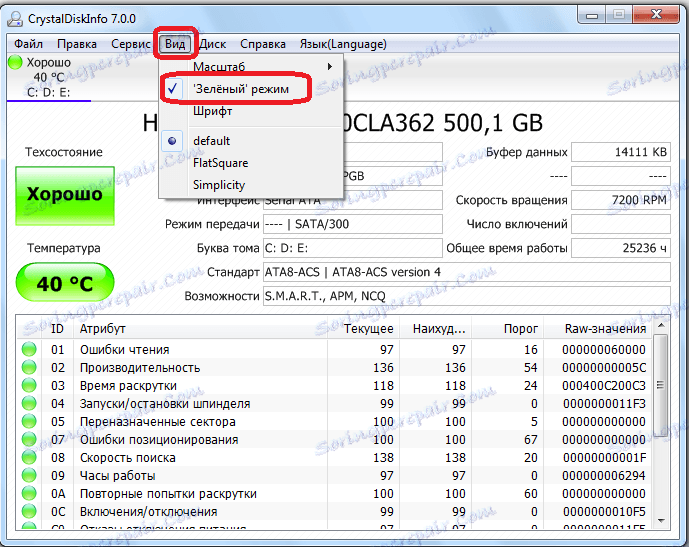Minimize the CrystalDiskInfo window
Screen dimensions: 689x547
click(x=592, y=16)
